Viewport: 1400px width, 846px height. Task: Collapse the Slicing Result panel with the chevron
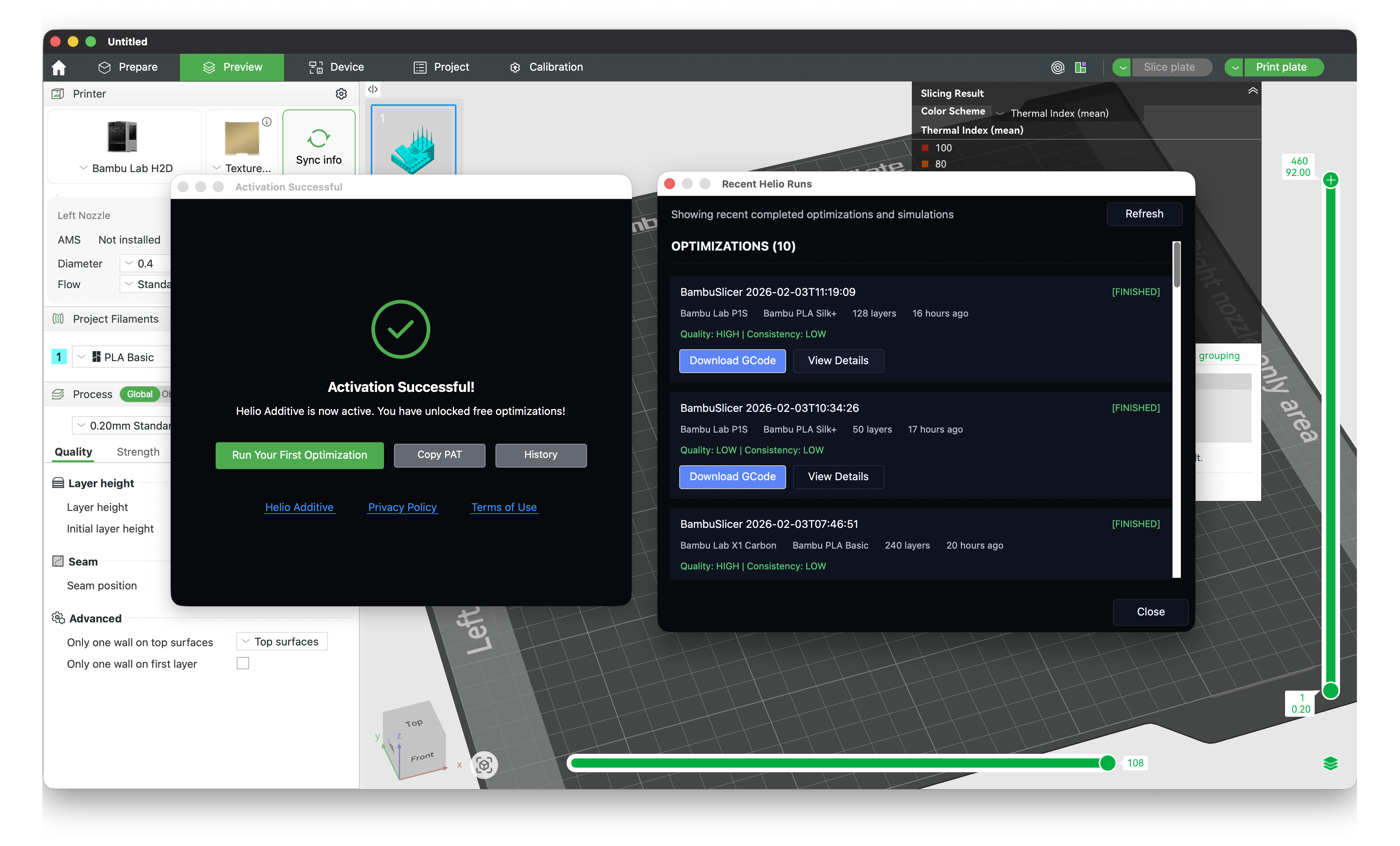[1253, 91]
